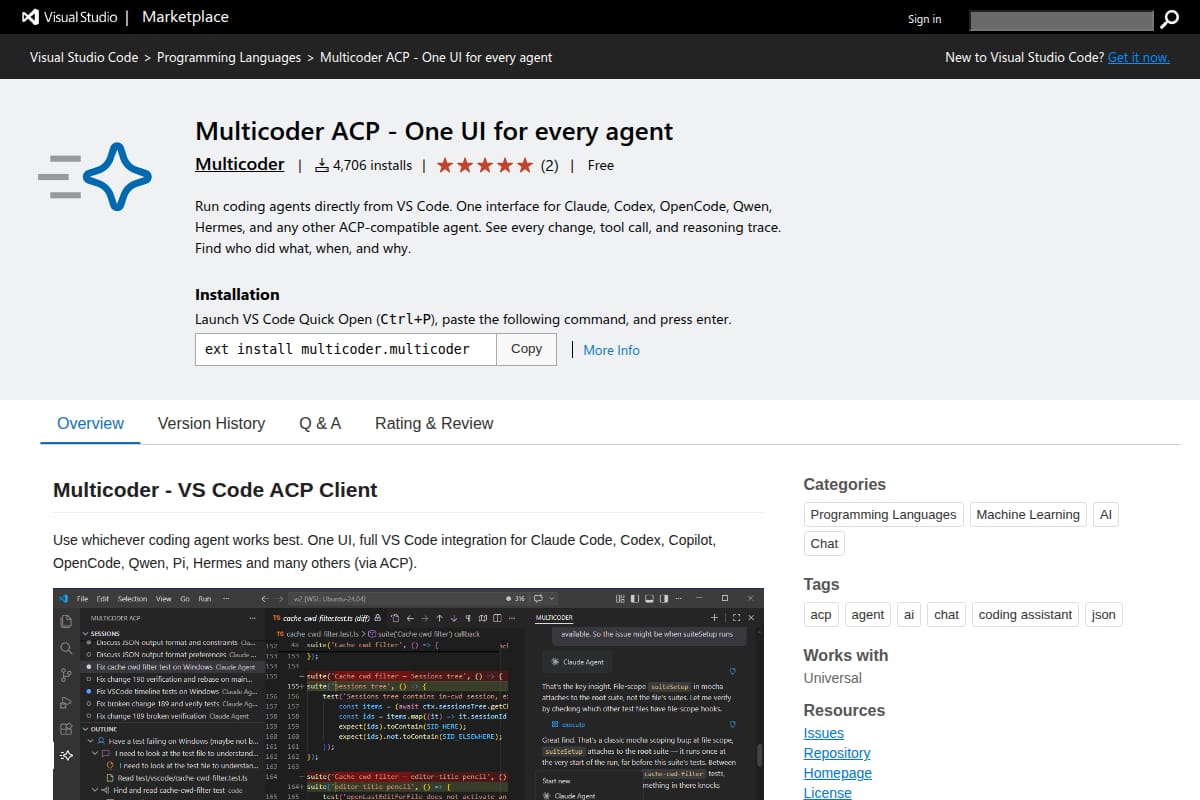Open the extension screenshot preview image
1200x800 pixels.
click(408, 694)
